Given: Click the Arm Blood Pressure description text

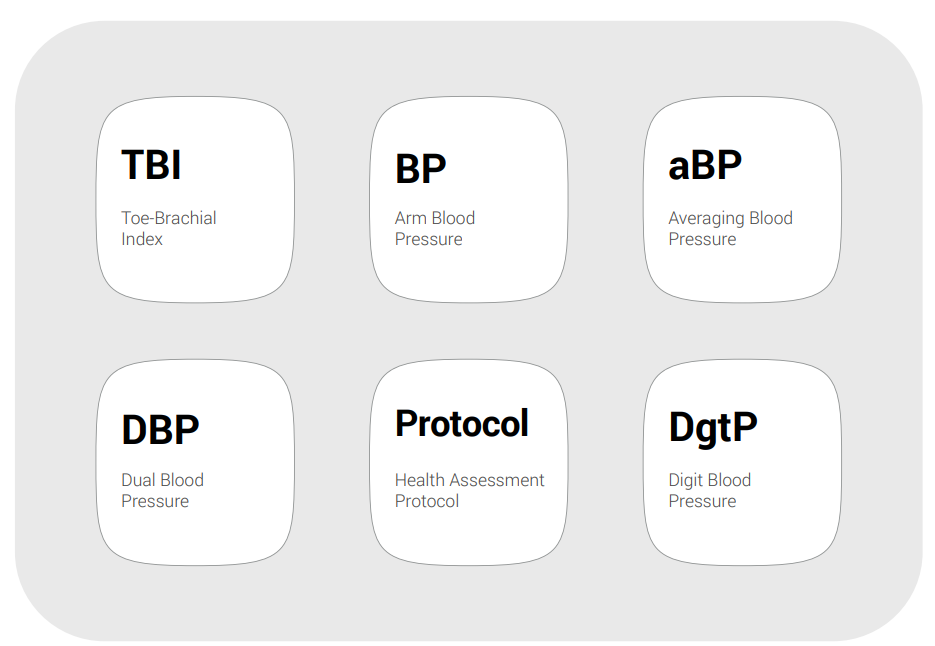Looking at the screenshot, I should pos(434,228).
